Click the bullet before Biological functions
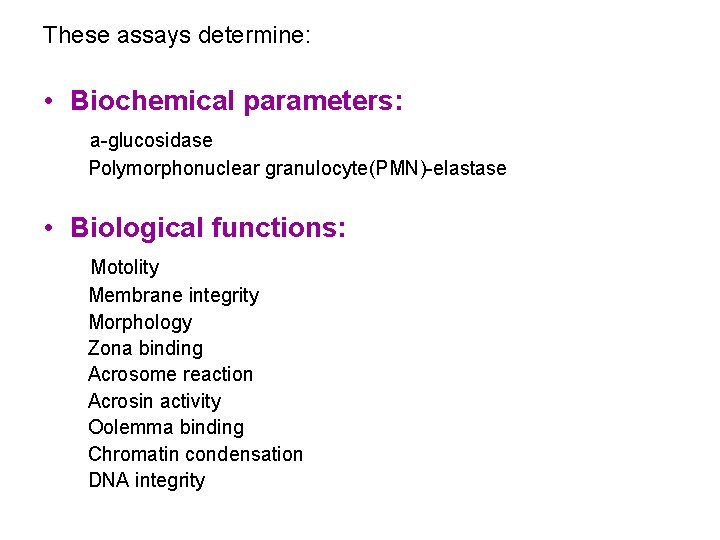Viewport: 720px width, 540px height. click(x=48, y=228)
